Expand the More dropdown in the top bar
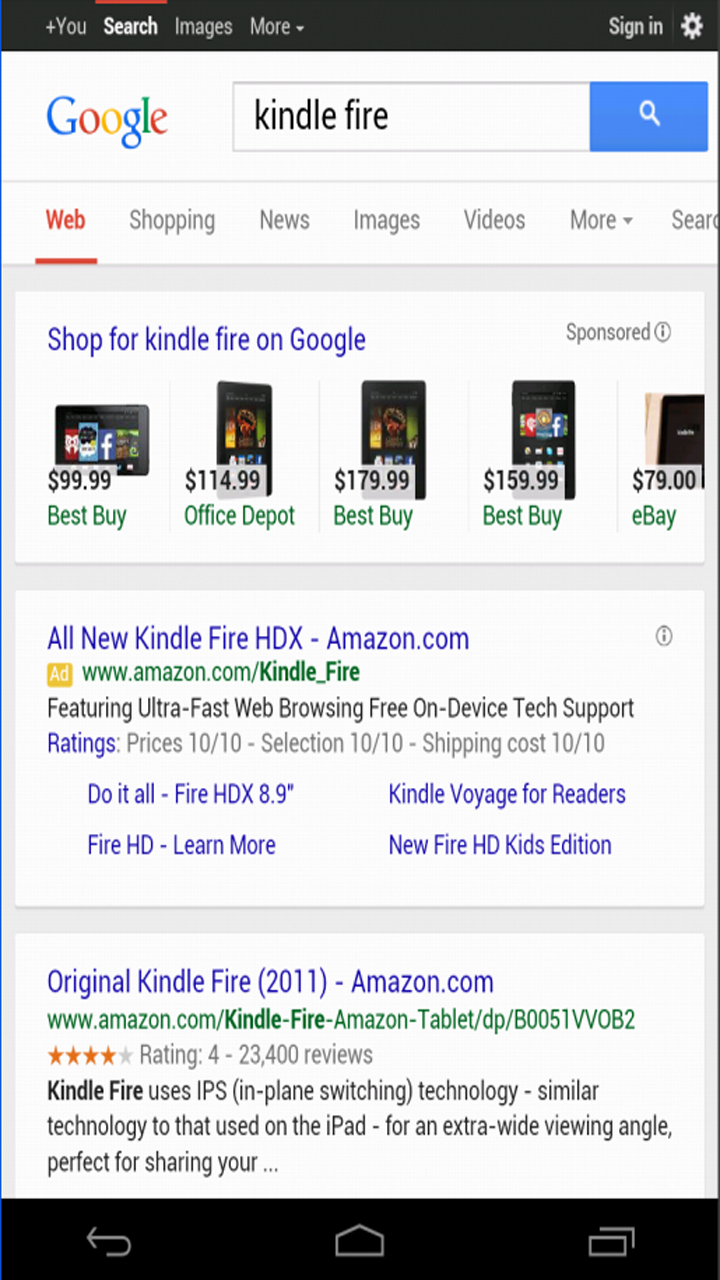Image resolution: width=720 pixels, height=1280 pixels. (277, 27)
